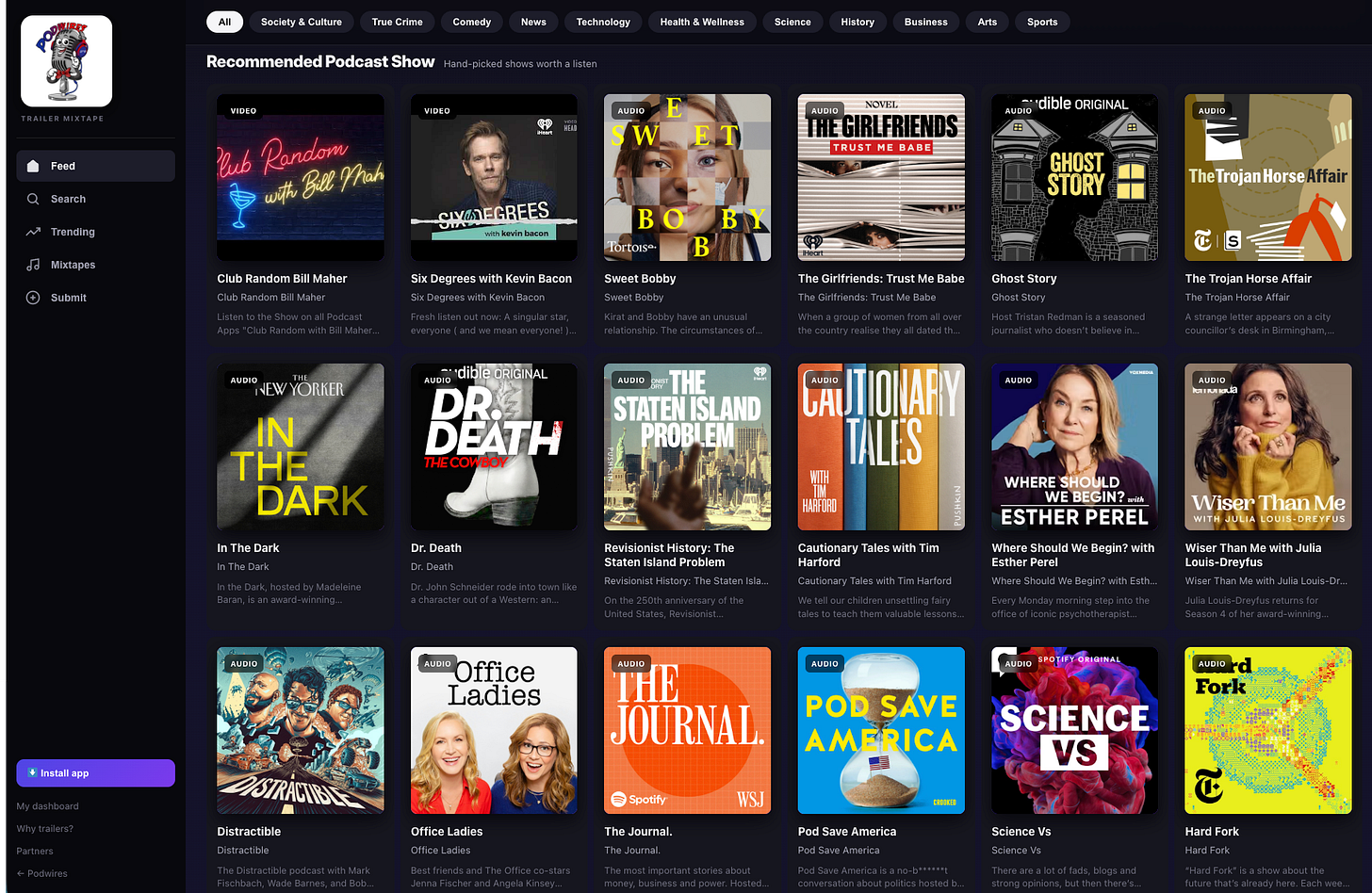Filter by Society & Culture
The height and width of the screenshot is (893, 1372).
click(x=302, y=22)
